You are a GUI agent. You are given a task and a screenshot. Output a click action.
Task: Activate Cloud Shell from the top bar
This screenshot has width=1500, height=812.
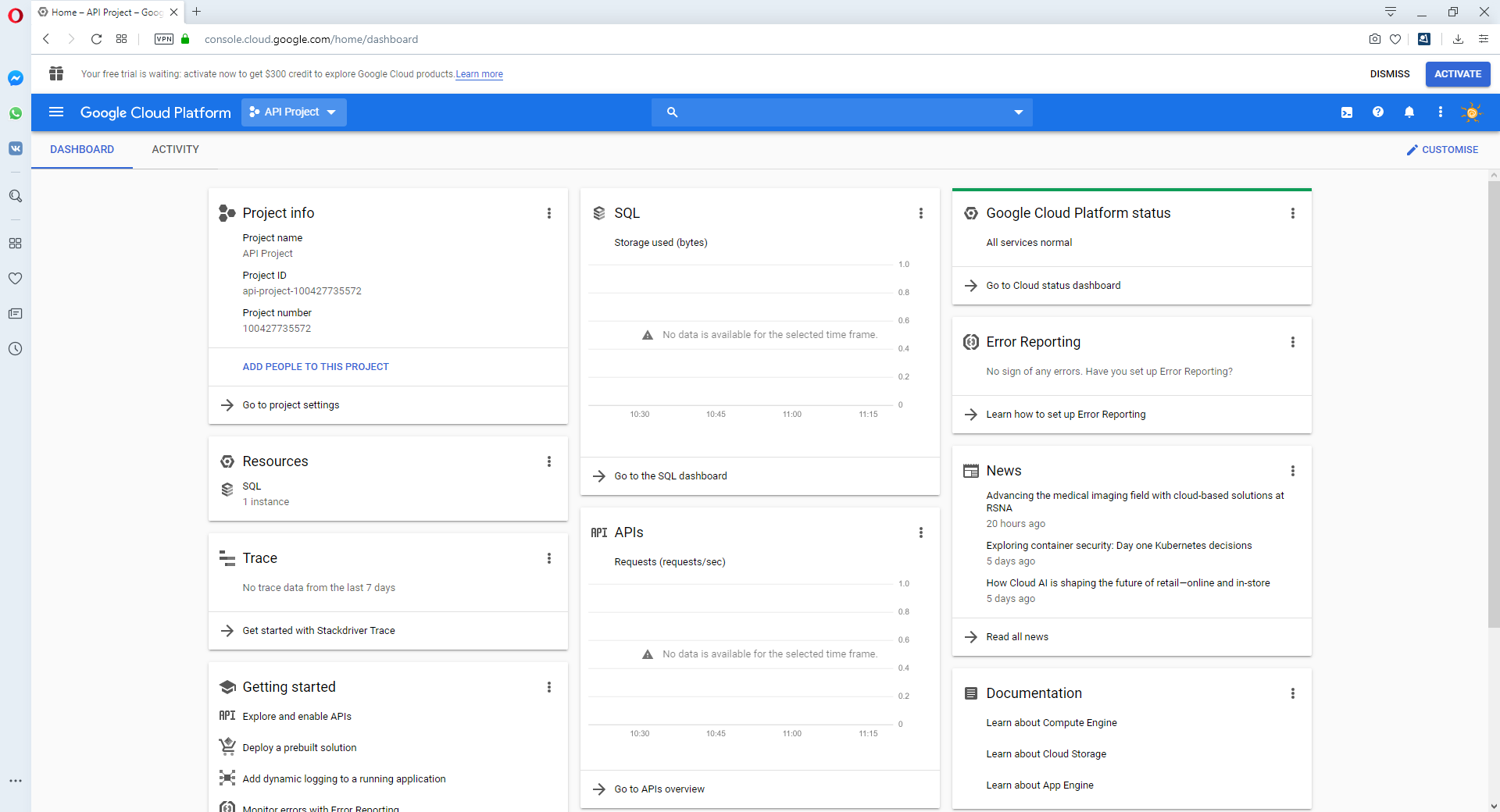pos(1347,112)
